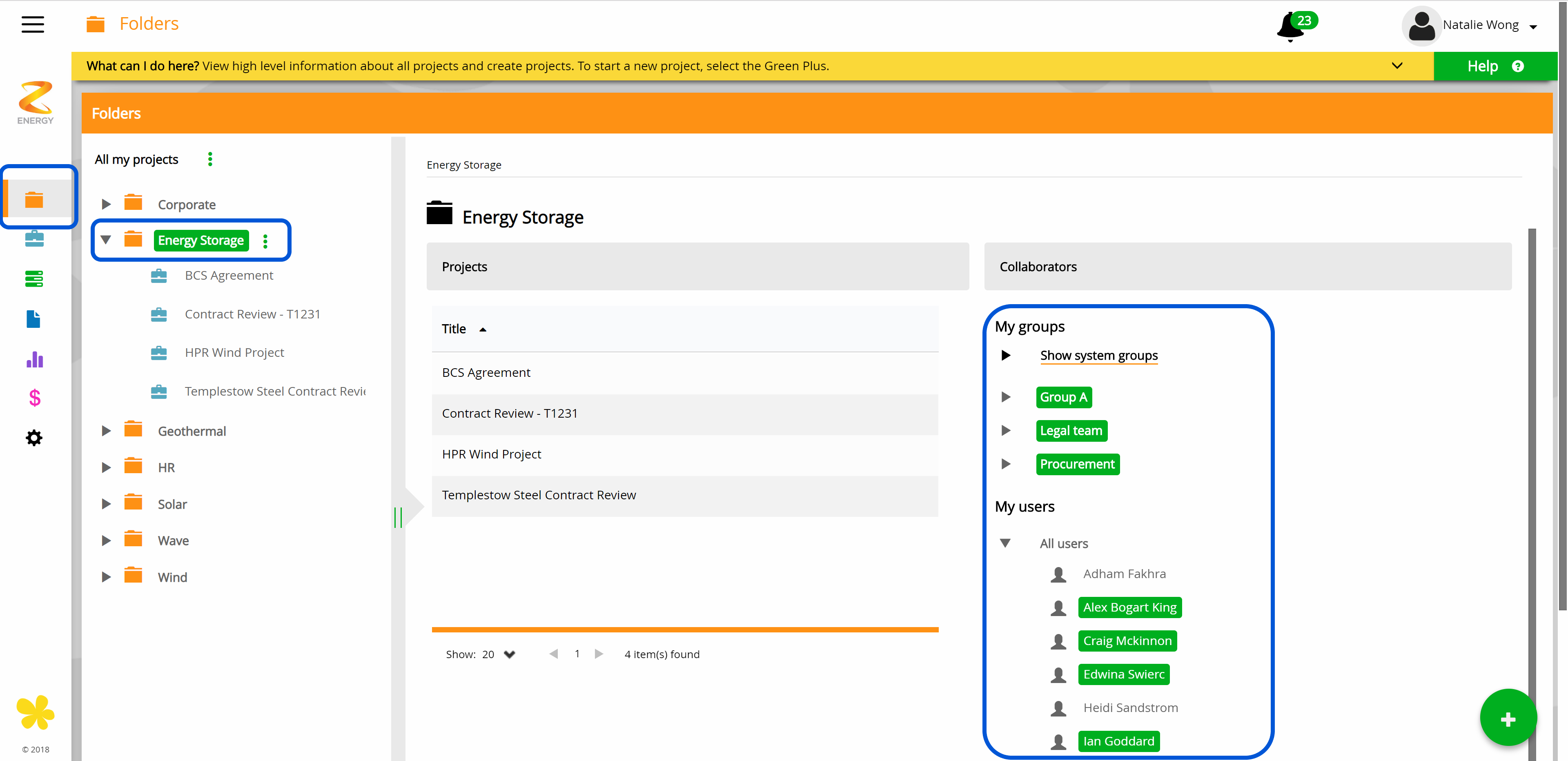Open the blue Documents sidebar icon
This screenshot has height=761, width=1568.
click(35, 319)
